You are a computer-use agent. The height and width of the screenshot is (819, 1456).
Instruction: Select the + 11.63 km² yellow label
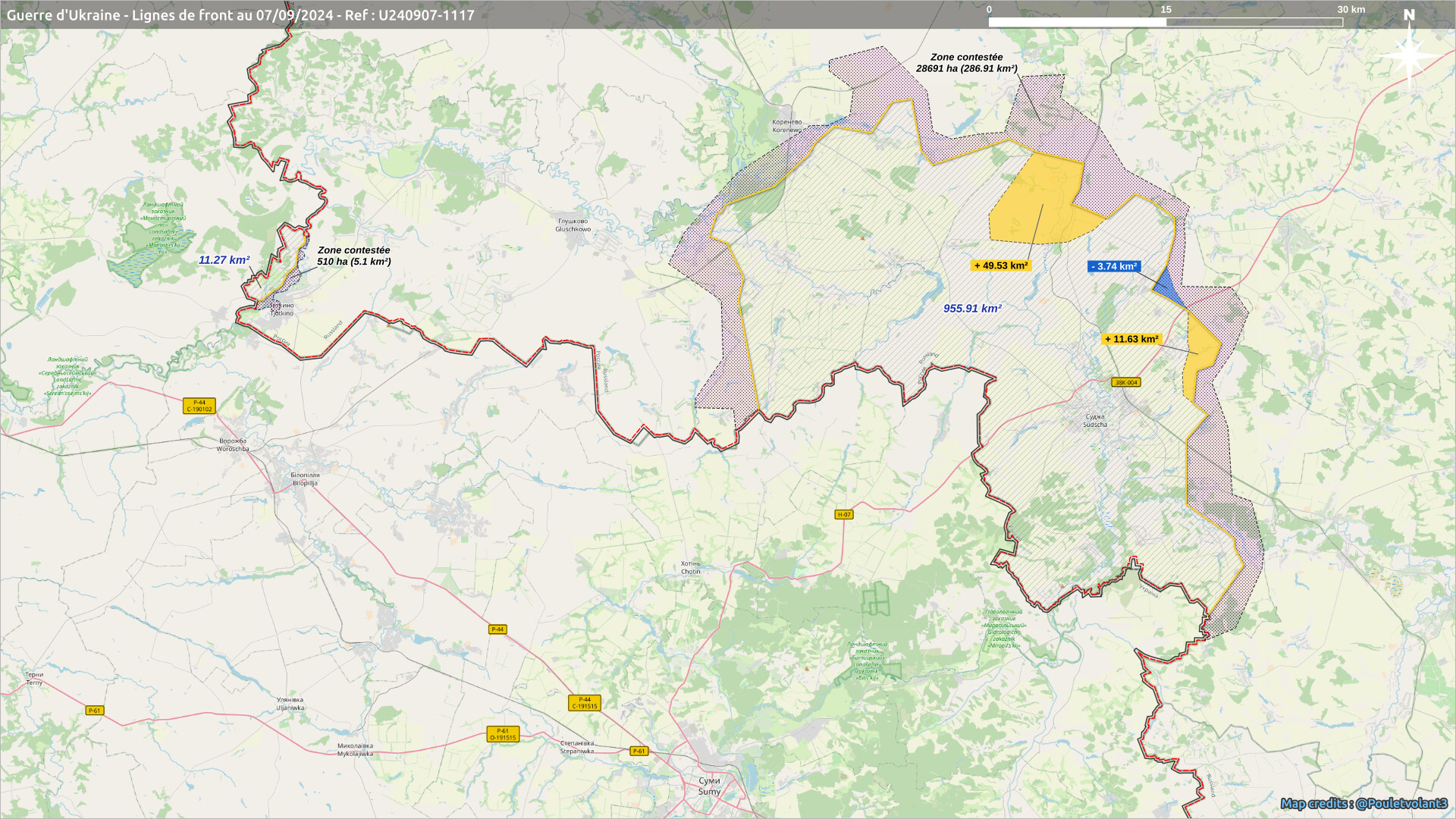coord(1131,339)
